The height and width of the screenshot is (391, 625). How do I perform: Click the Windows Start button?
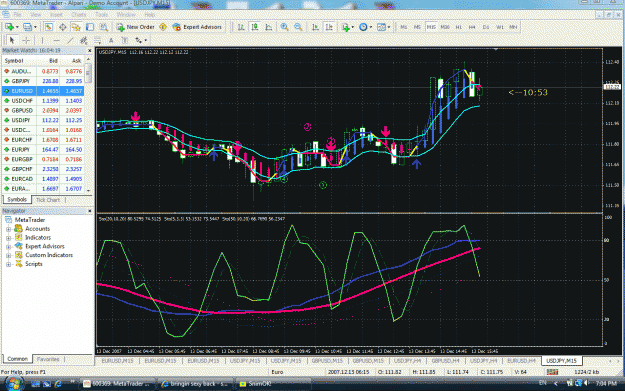14,383
